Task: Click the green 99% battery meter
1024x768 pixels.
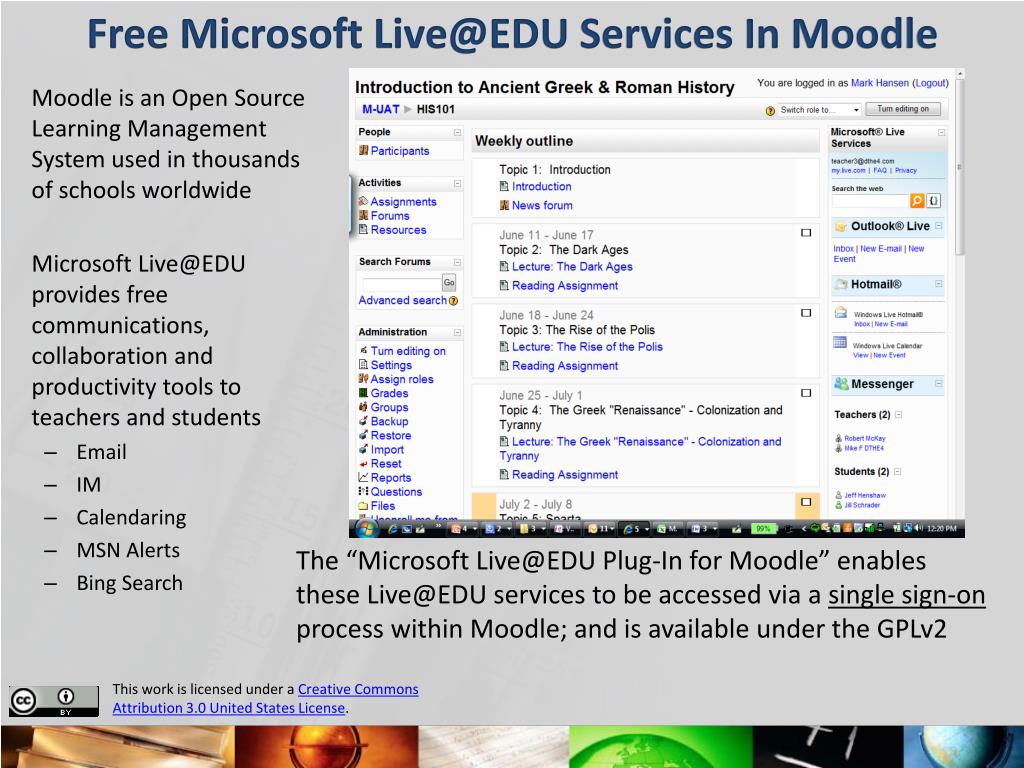Action: (763, 529)
